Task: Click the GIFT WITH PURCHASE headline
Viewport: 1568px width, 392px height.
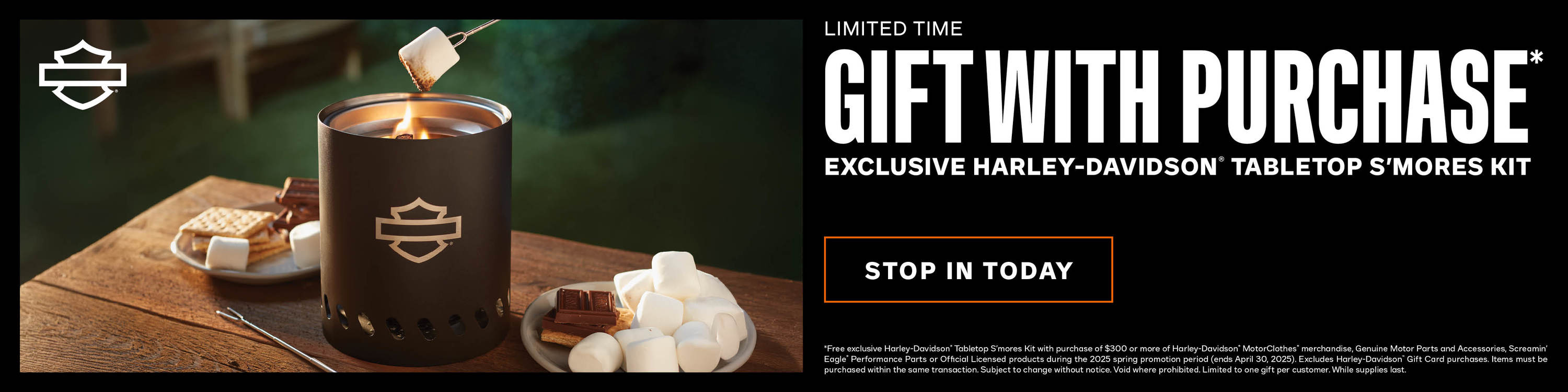Action: tap(1176, 96)
